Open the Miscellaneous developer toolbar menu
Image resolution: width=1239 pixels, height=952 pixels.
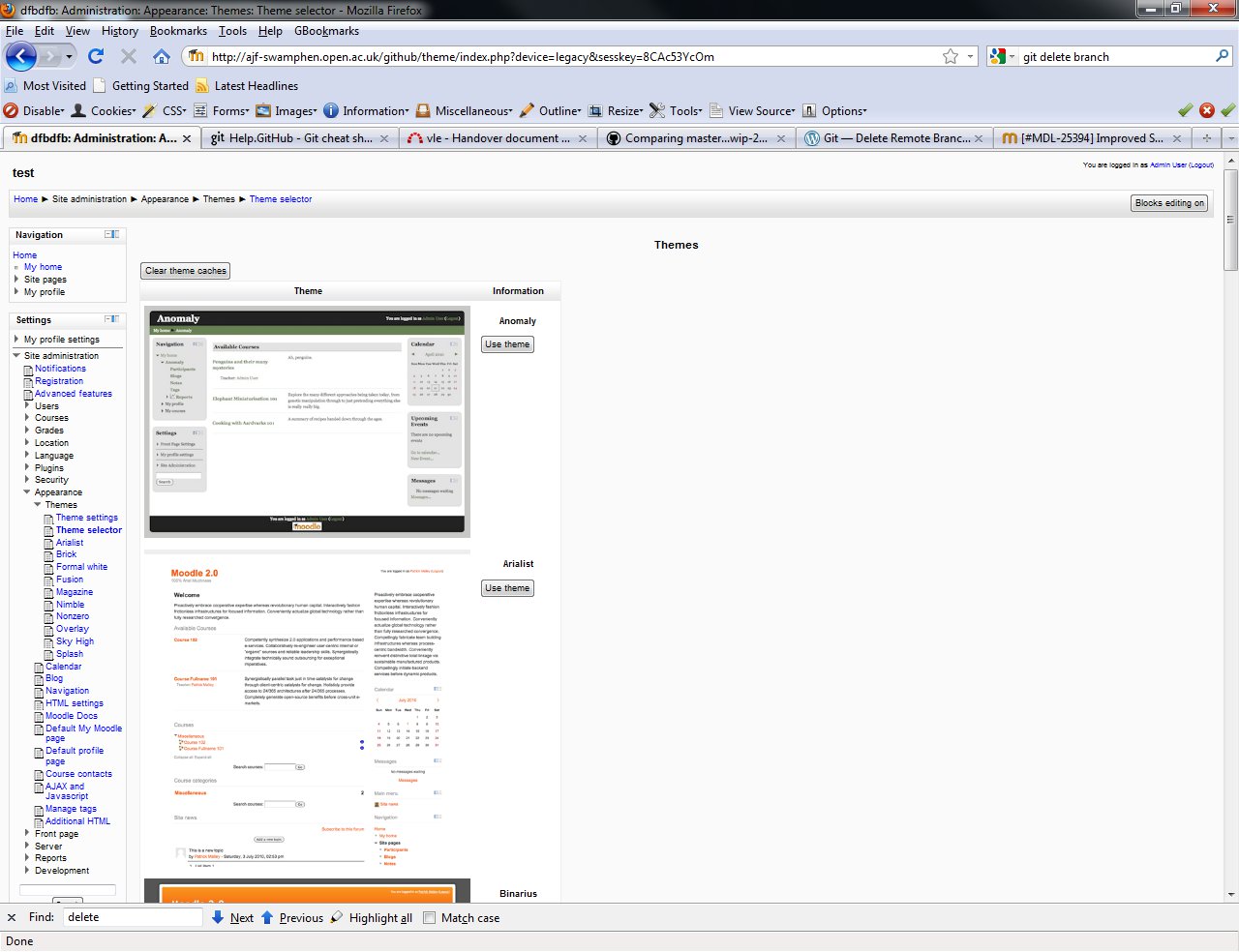click(x=465, y=110)
